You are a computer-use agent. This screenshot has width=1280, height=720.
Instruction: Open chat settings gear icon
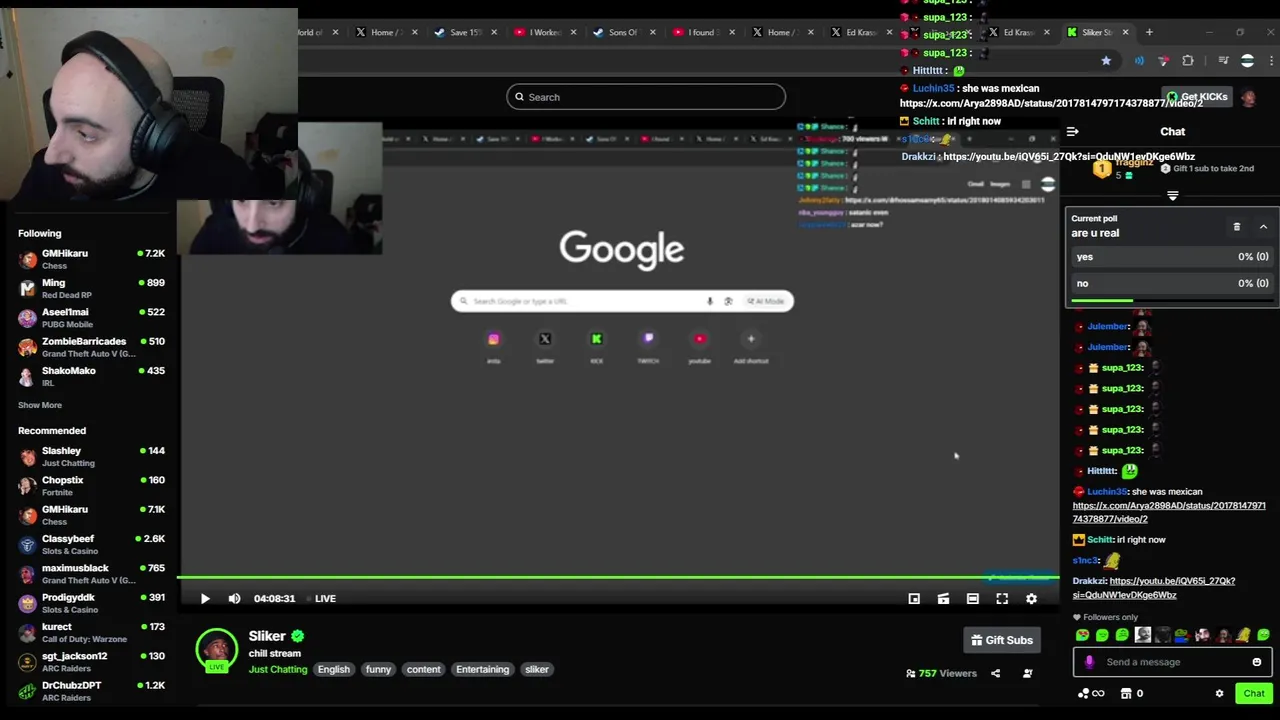(1219, 693)
